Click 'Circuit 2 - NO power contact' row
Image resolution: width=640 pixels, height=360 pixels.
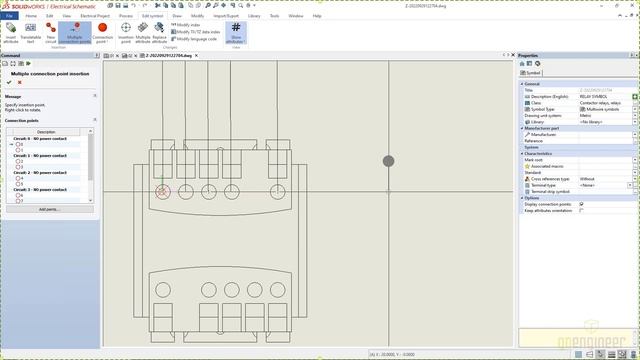[40, 173]
